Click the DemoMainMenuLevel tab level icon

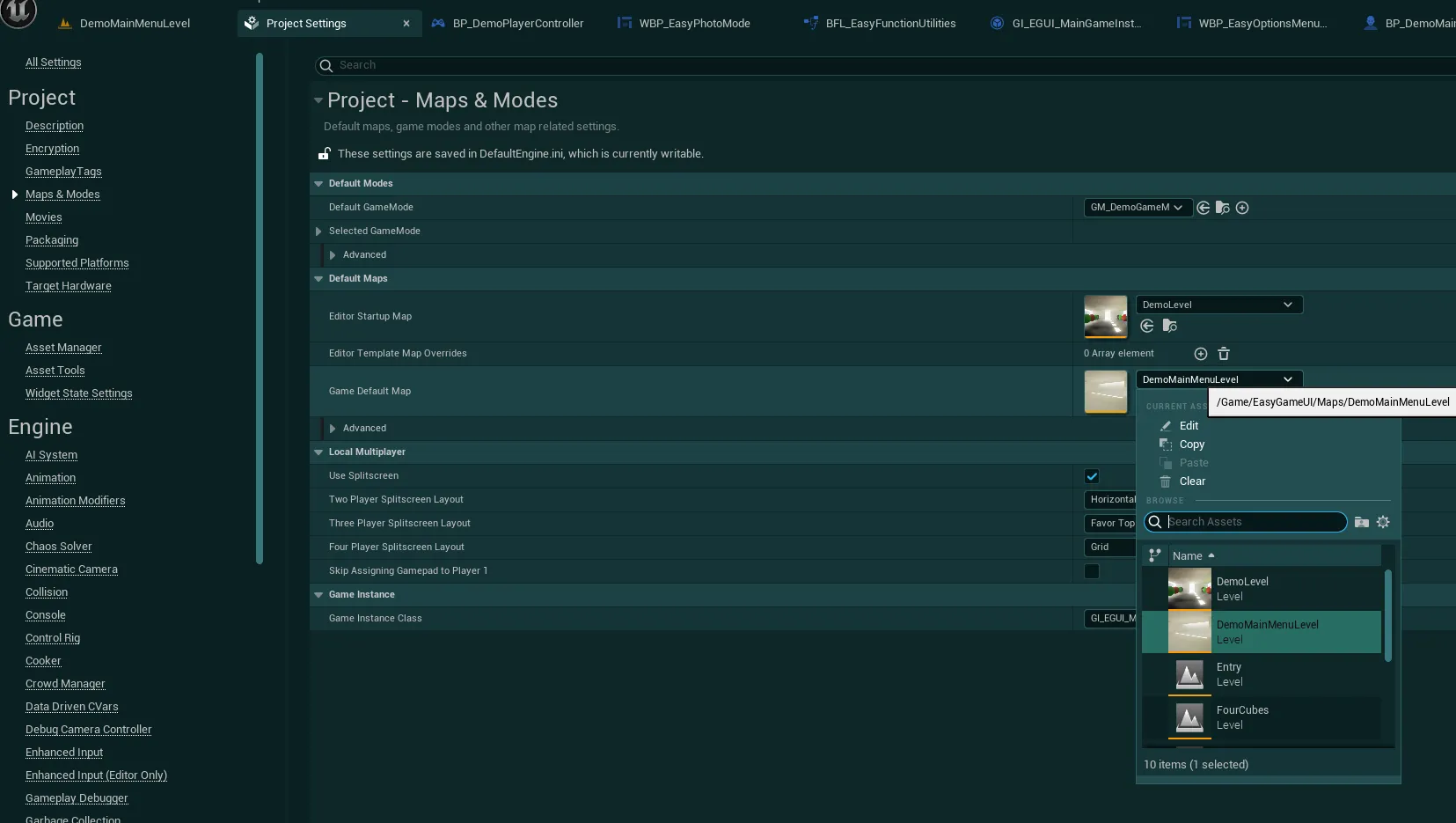(x=65, y=24)
